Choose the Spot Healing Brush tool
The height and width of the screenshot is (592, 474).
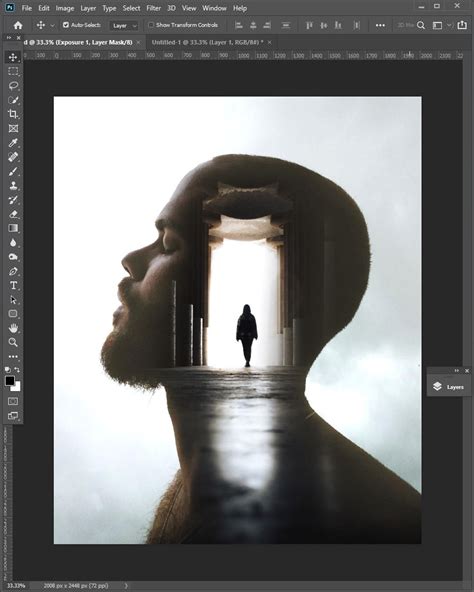[13, 157]
